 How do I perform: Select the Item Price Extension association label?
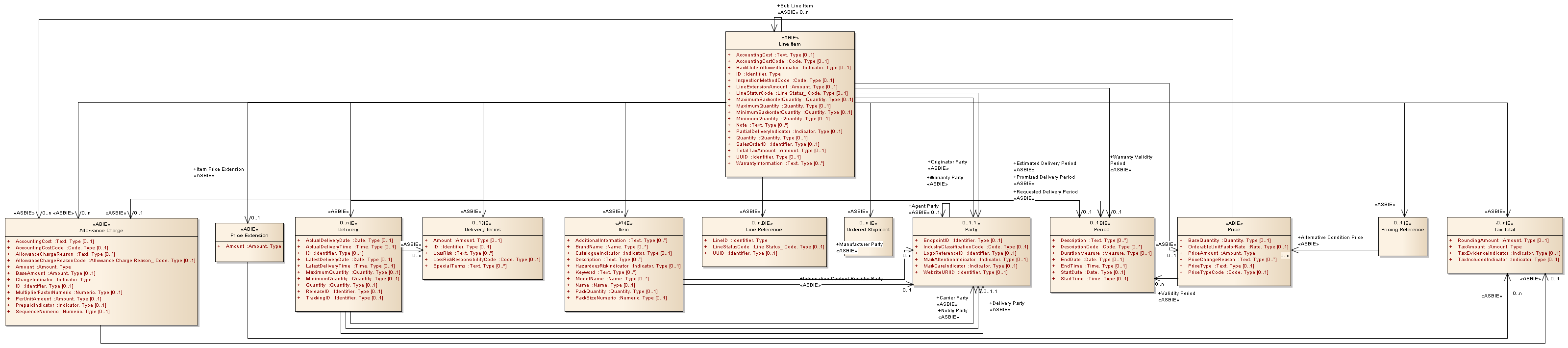[219, 169]
